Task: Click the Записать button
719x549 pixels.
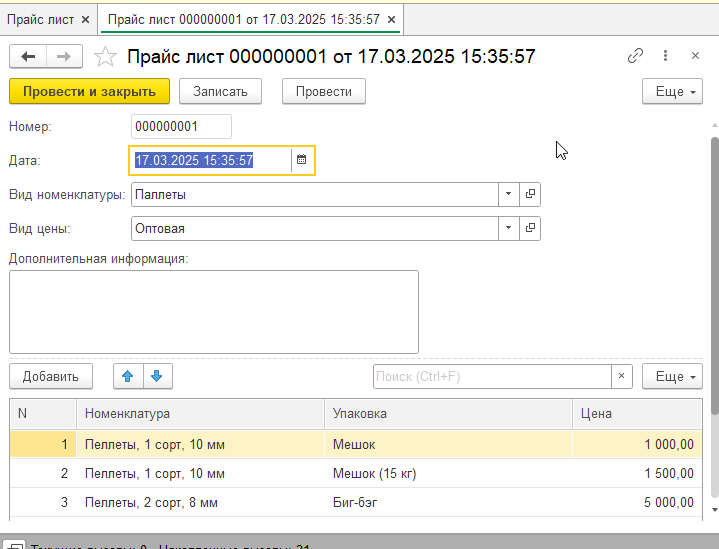Action: click(x=220, y=91)
